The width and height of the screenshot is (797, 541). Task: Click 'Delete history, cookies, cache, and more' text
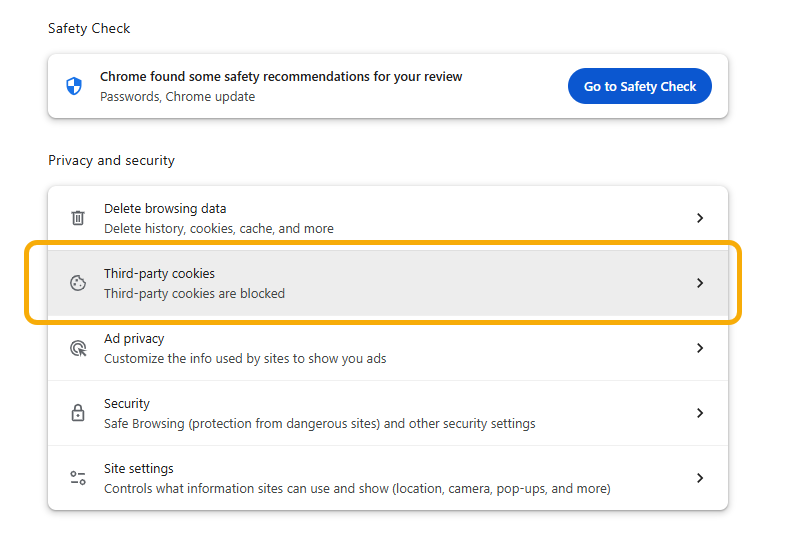tap(219, 228)
